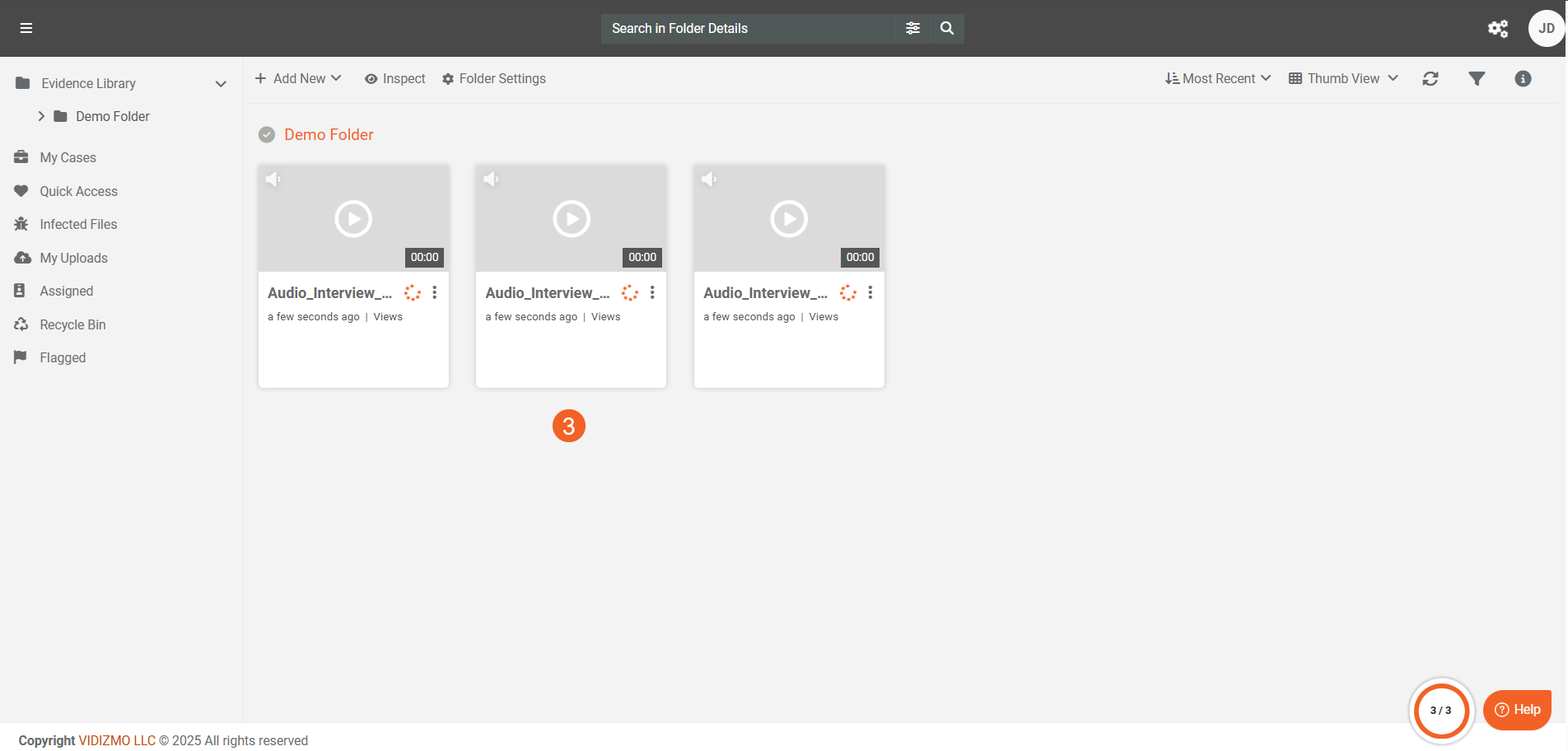1568x751 pixels.
Task: Open the Thumb View layout dropdown
Action: click(x=1343, y=79)
